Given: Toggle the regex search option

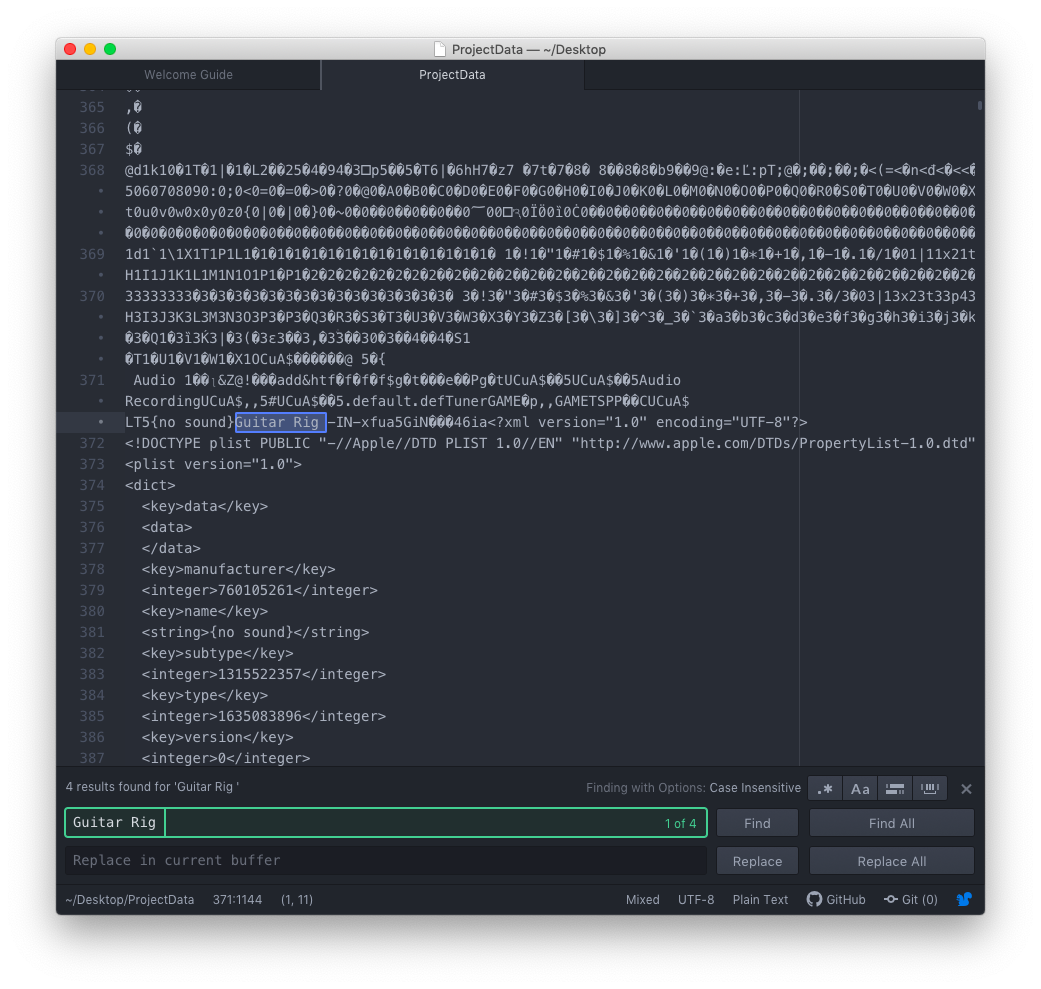Looking at the screenshot, I should point(825,789).
